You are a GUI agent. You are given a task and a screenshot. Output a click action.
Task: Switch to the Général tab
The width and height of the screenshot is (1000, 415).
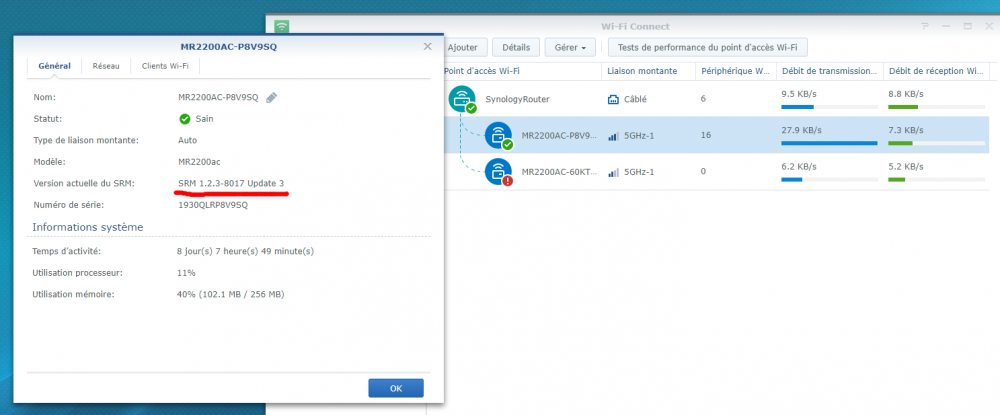pos(54,66)
